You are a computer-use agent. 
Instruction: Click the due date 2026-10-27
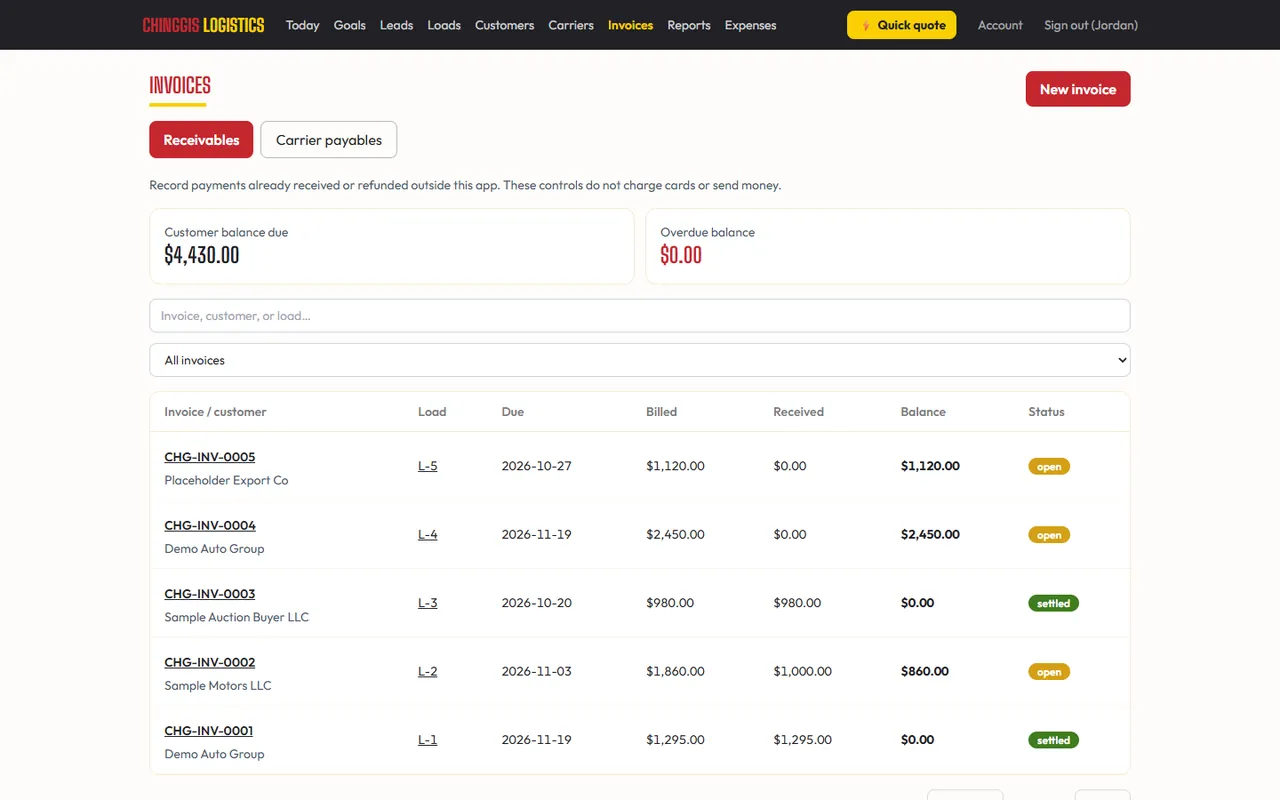536,466
